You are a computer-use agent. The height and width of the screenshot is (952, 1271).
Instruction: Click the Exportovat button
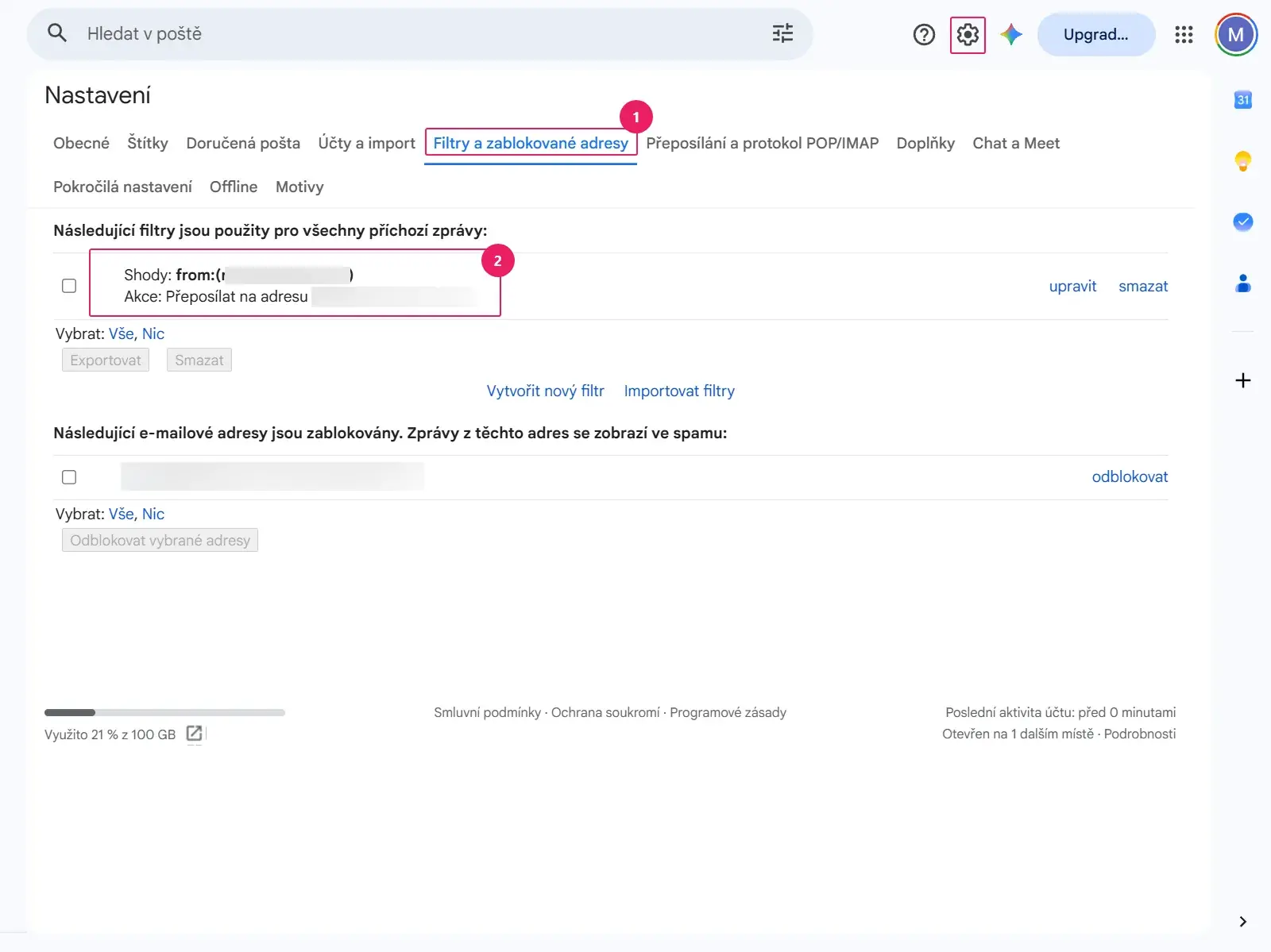[x=106, y=360]
